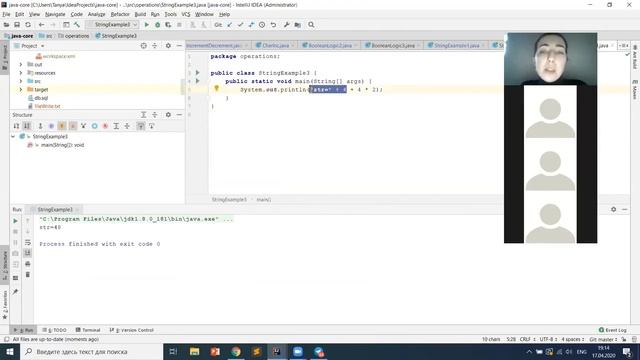Click Git master branch in status bar
Screen dimensions: 640x360
coord(603,339)
